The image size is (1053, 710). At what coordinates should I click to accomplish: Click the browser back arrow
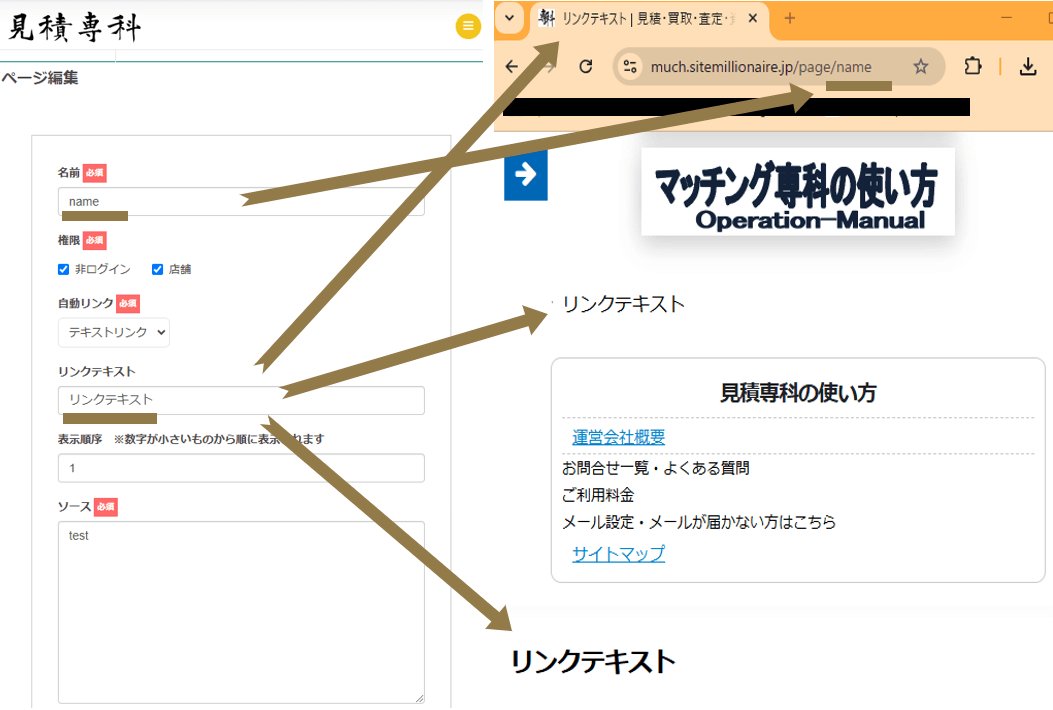coord(512,66)
